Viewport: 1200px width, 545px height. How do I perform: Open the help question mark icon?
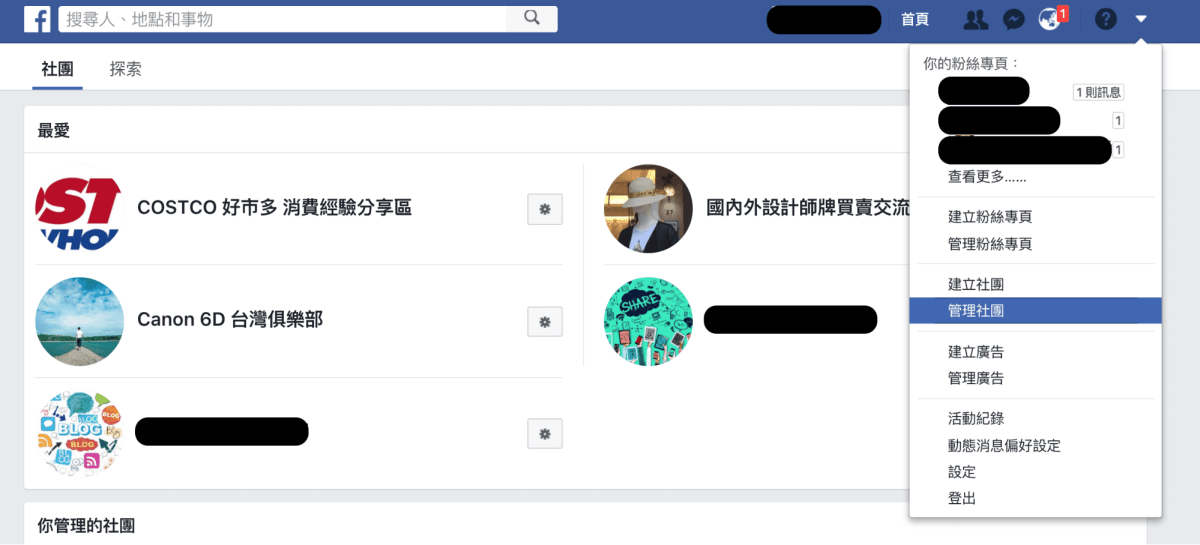[1105, 19]
